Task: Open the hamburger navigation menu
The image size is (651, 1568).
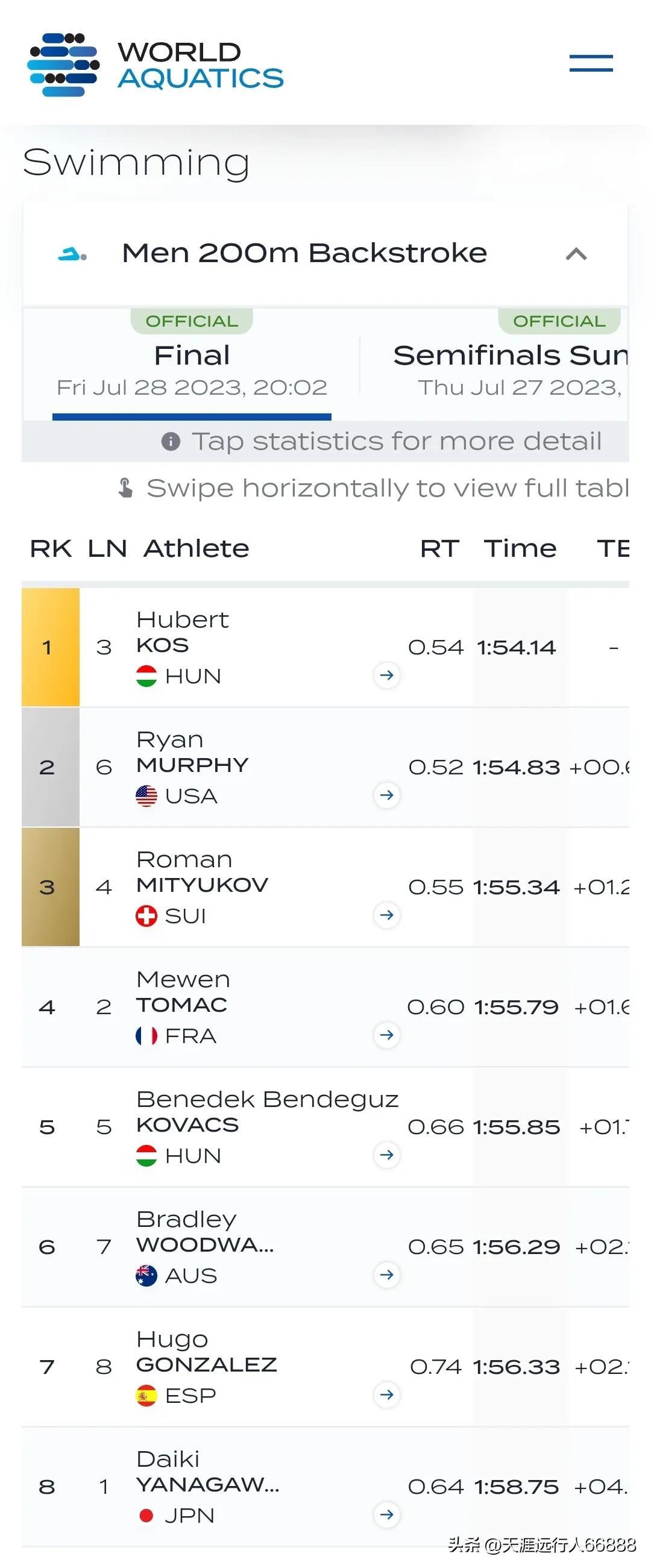Action: (x=591, y=63)
